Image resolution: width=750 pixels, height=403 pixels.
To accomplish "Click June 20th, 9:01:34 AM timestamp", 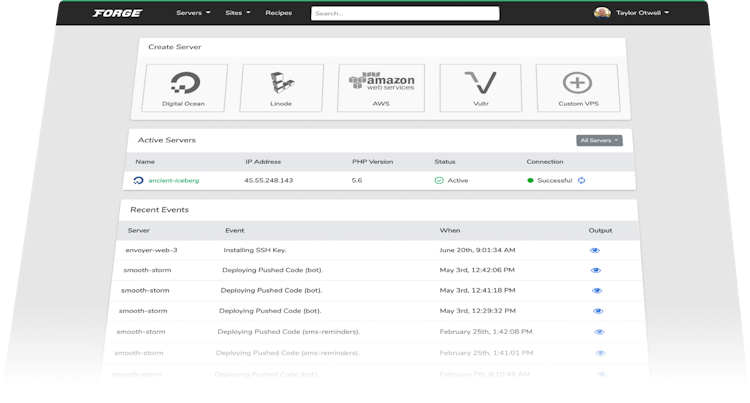I will (477, 250).
